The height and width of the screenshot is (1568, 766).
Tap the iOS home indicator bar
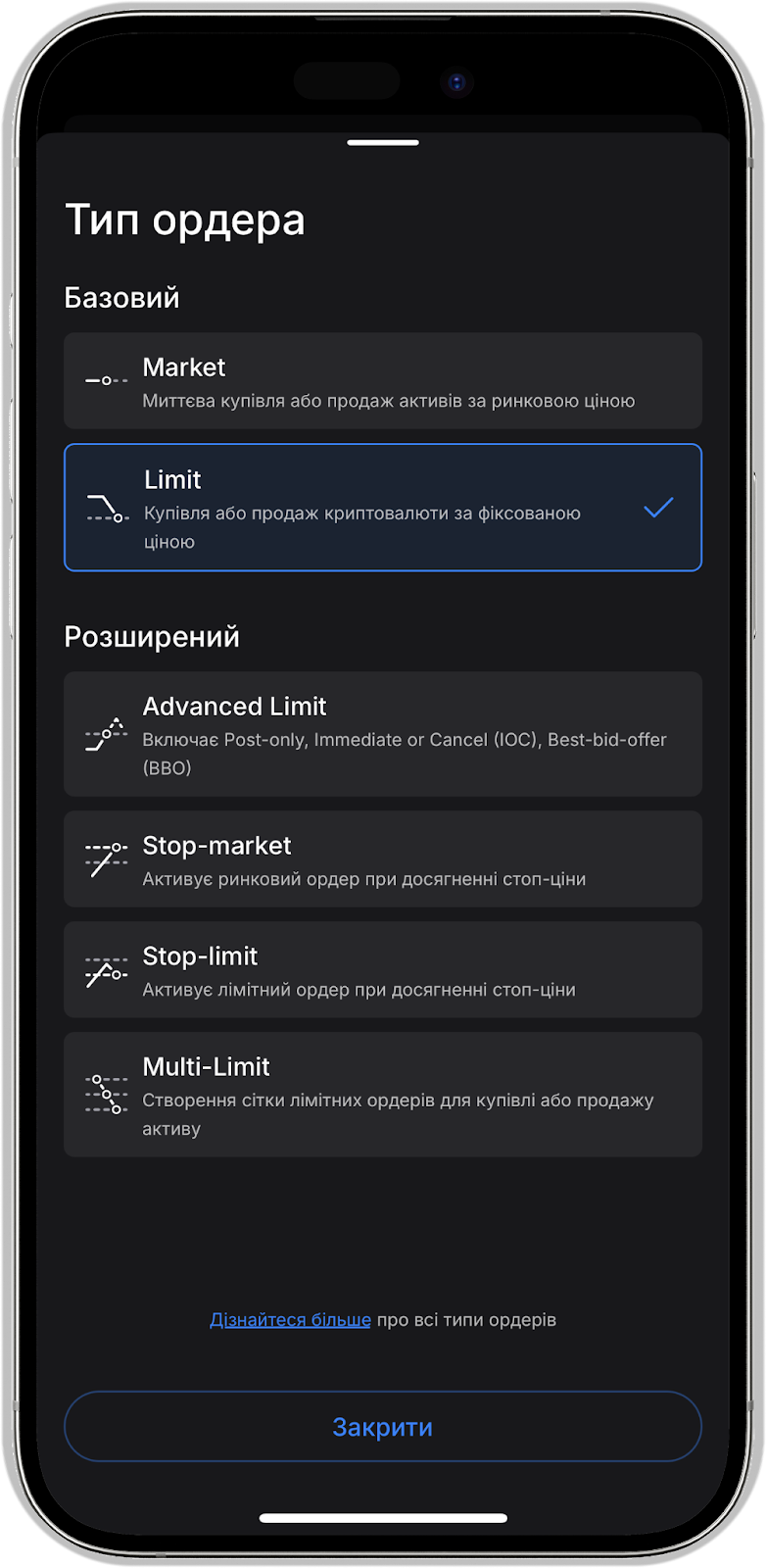(383, 1518)
